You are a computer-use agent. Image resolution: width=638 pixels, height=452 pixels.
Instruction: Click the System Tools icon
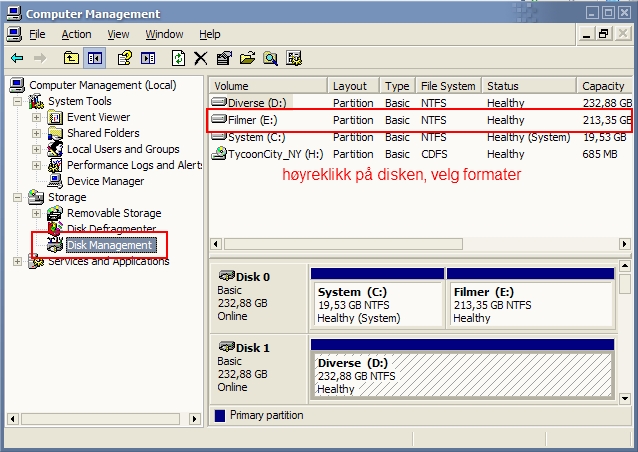(36, 101)
